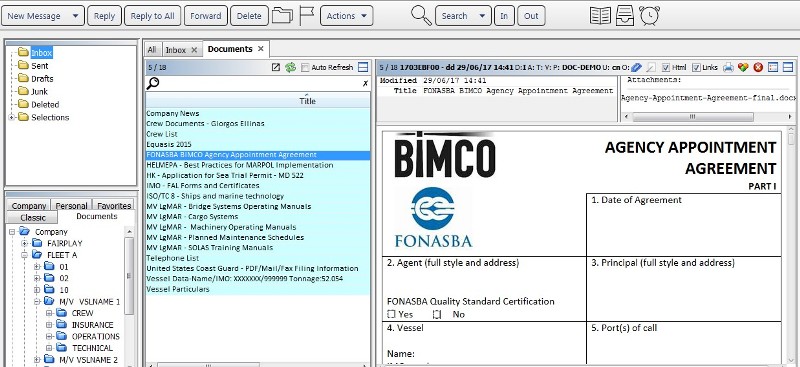The width and height of the screenshot is (800, 367).
Task: Select the Favorites tab
Action: [114, 206]
